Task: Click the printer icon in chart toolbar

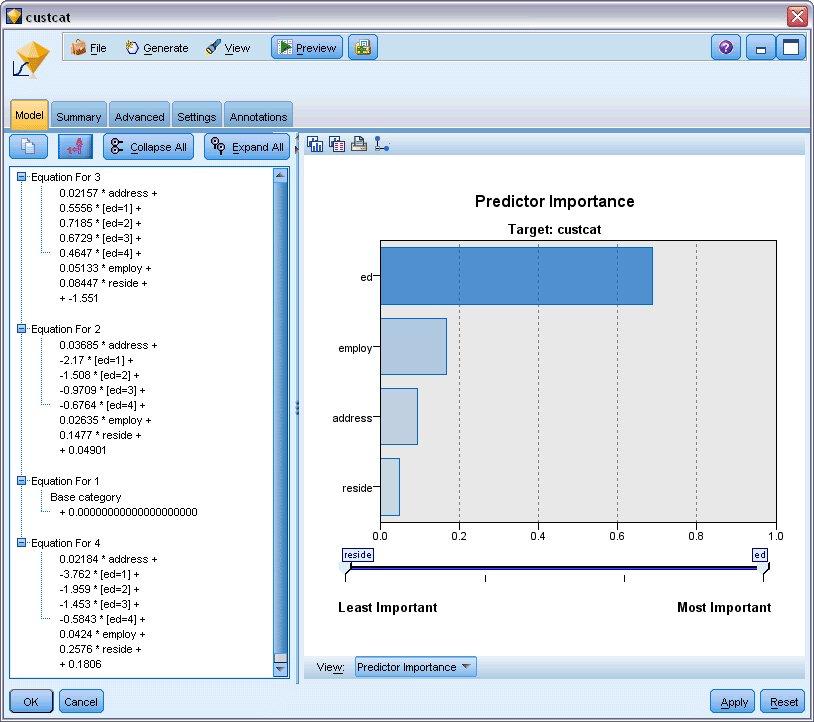Action: 359,144
